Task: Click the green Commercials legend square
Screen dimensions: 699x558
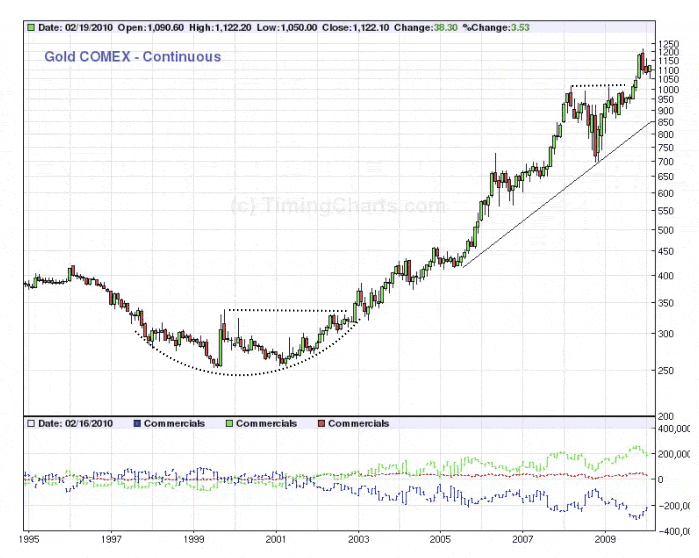Action: [x=228, y=424]
